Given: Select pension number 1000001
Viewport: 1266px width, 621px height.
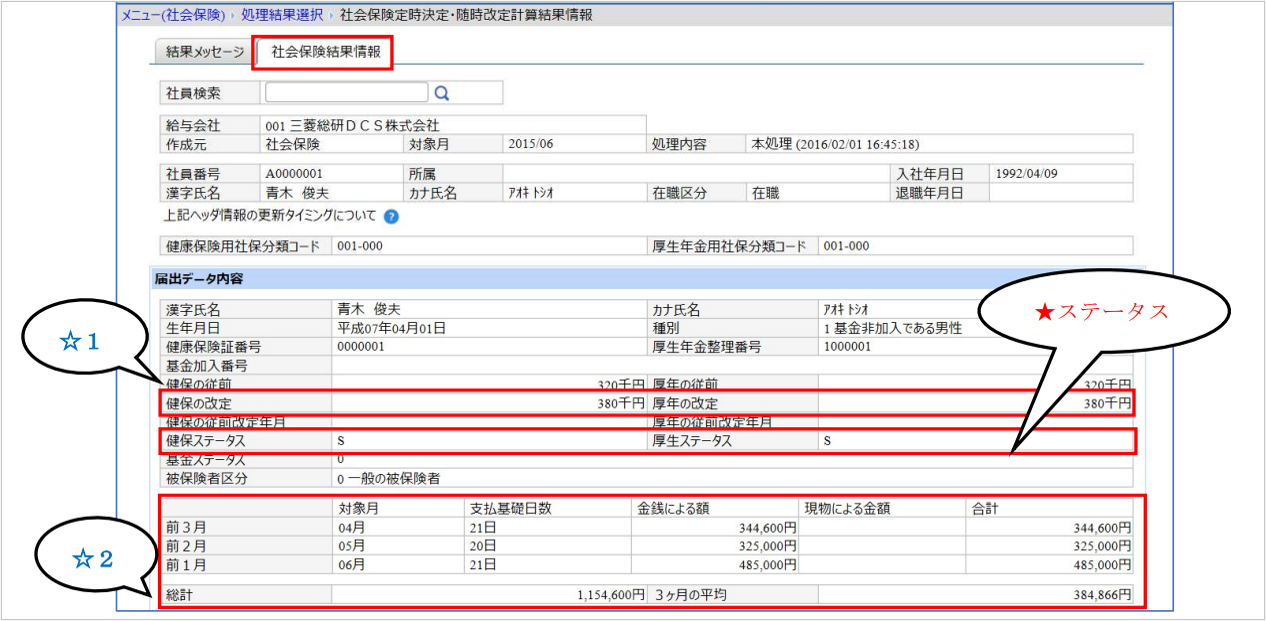Looking at the screenshot, I should pos(847,347).
